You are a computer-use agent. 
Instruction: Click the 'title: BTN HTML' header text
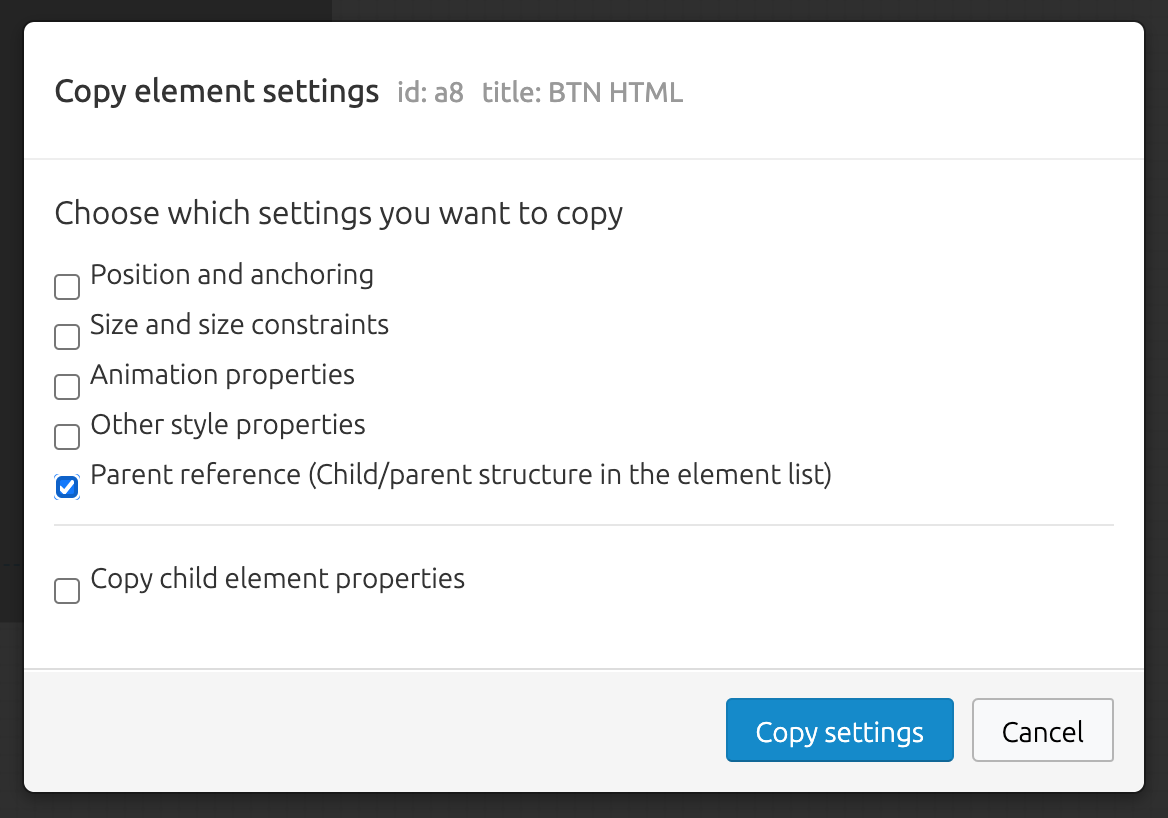click(582, 92)
